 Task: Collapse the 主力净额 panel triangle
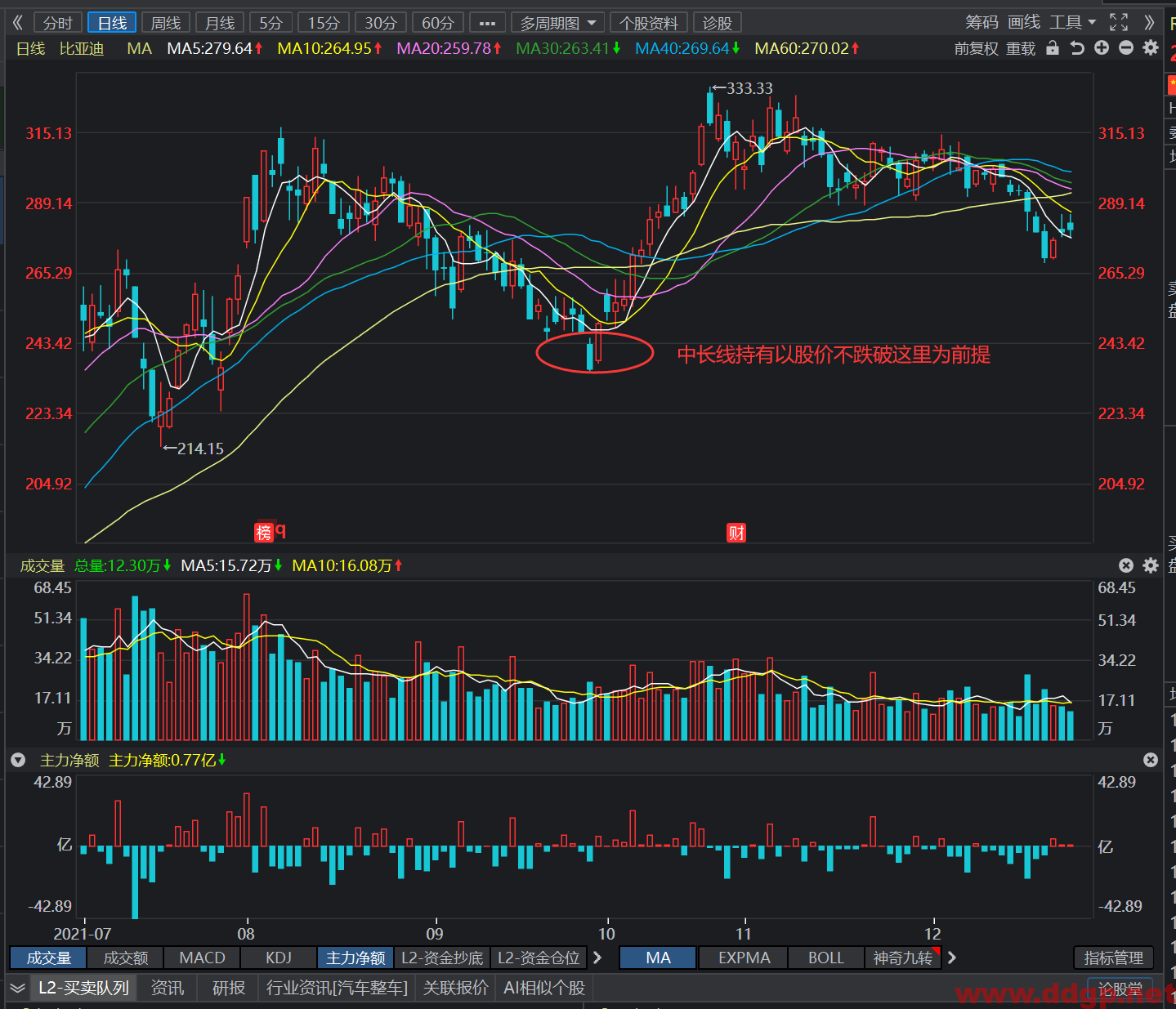click(x=18, y=761)
